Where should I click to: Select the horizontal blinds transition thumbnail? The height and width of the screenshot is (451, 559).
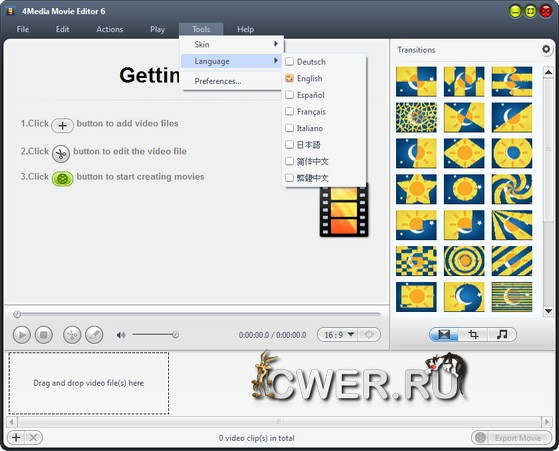(x=512, y=297)
